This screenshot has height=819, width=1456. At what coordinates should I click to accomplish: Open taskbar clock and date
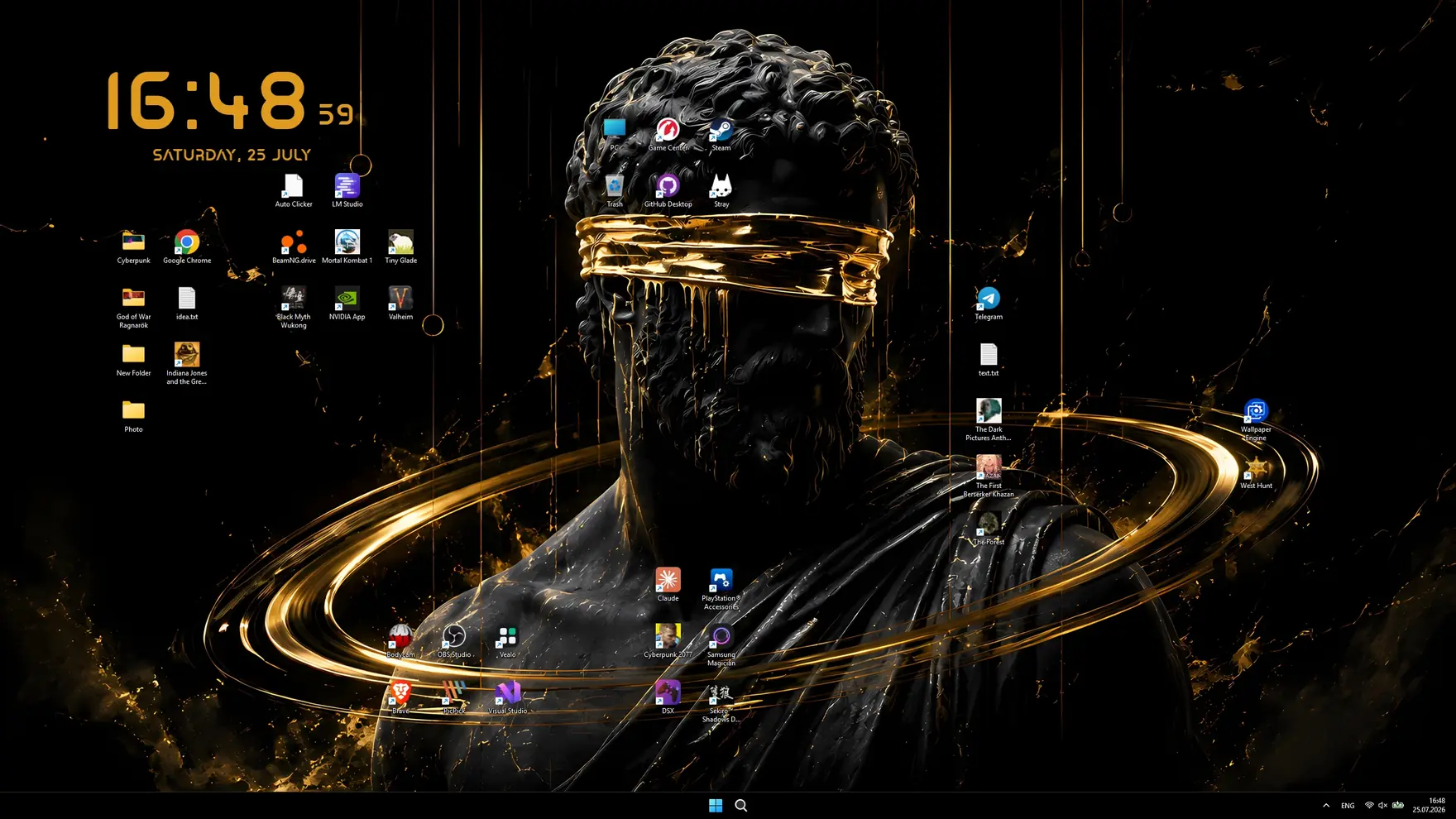[x=1429, y=806]
